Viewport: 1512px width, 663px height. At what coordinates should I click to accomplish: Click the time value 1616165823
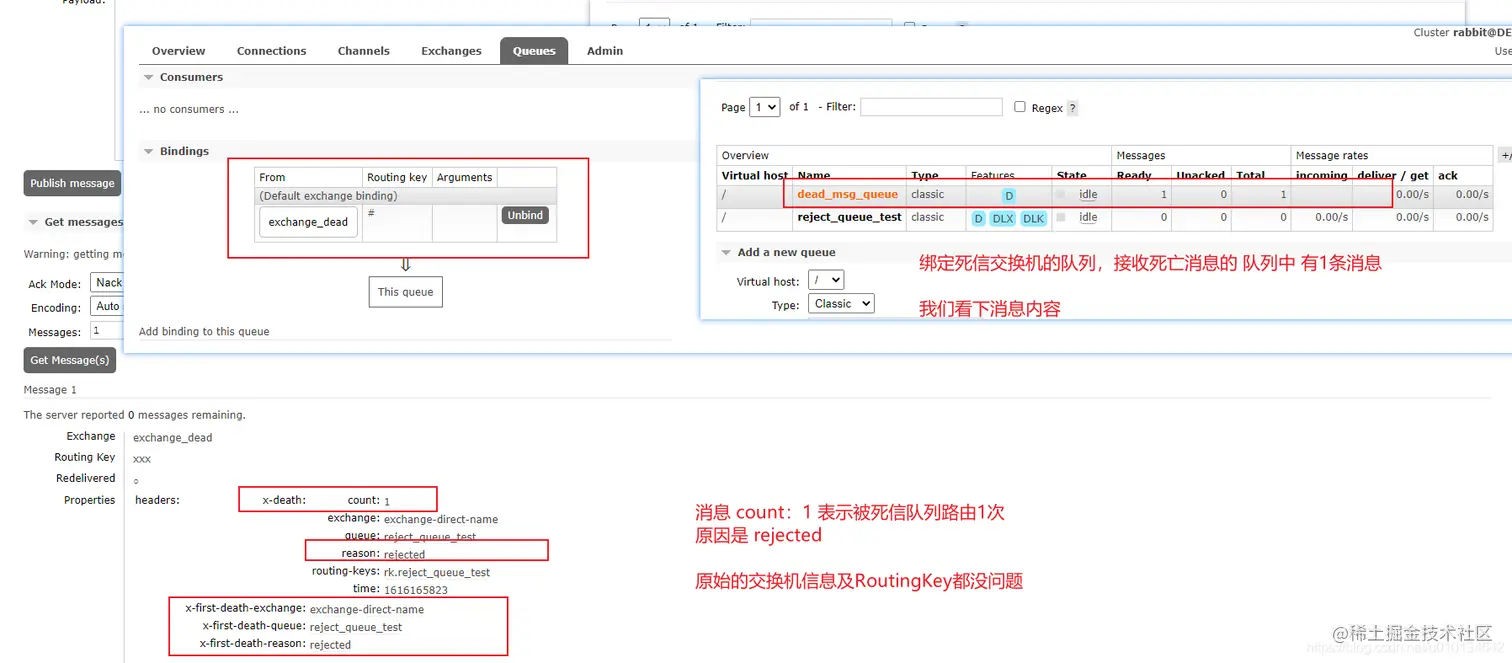416,590
